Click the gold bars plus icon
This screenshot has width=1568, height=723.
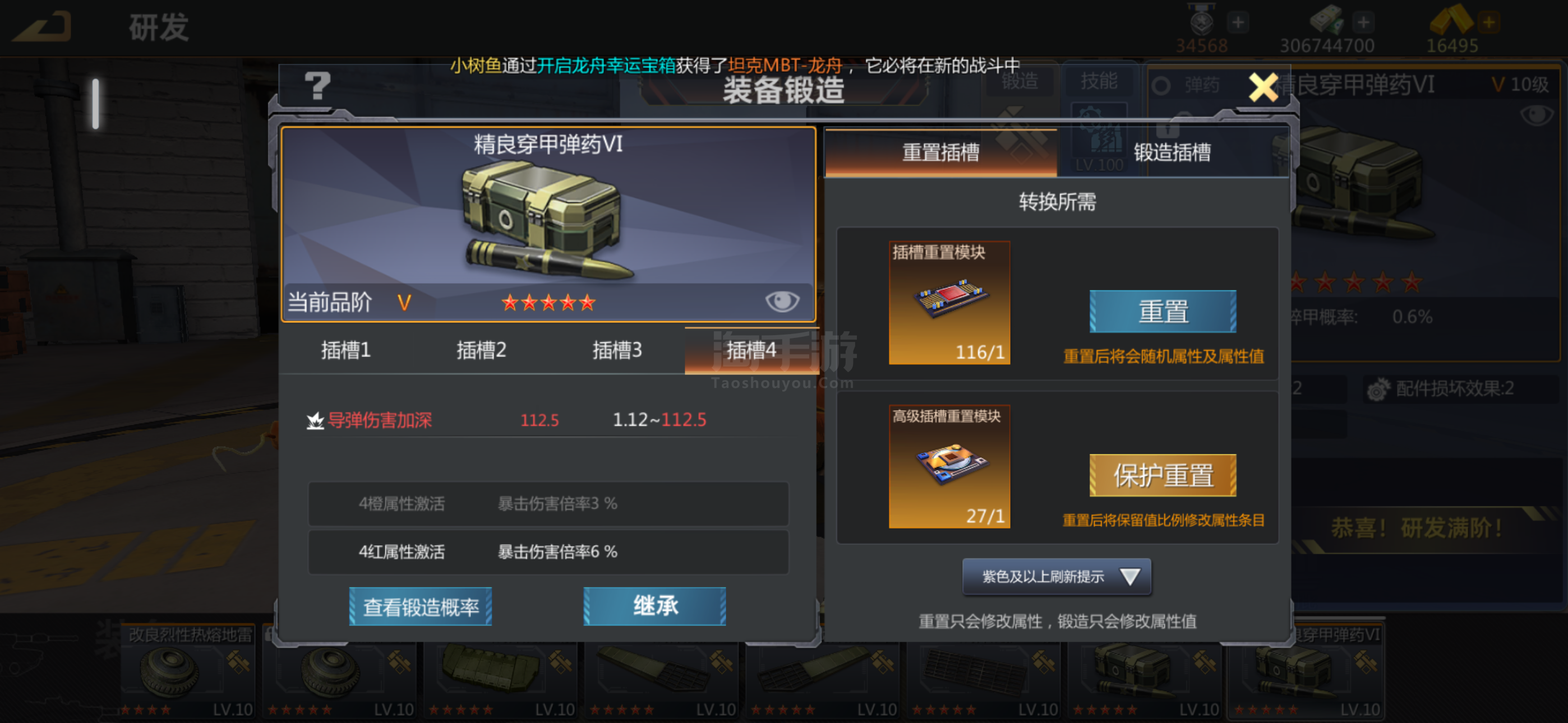1488,22
